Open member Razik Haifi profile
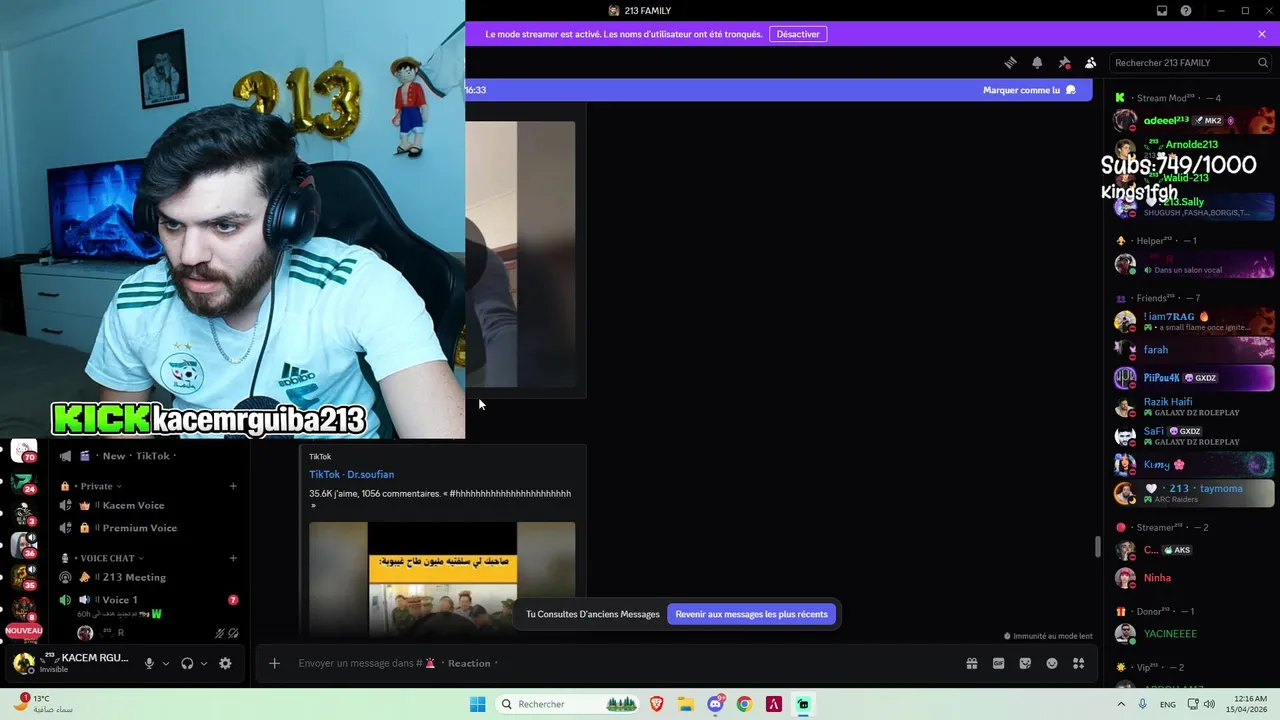 [x=1195, y=407]
